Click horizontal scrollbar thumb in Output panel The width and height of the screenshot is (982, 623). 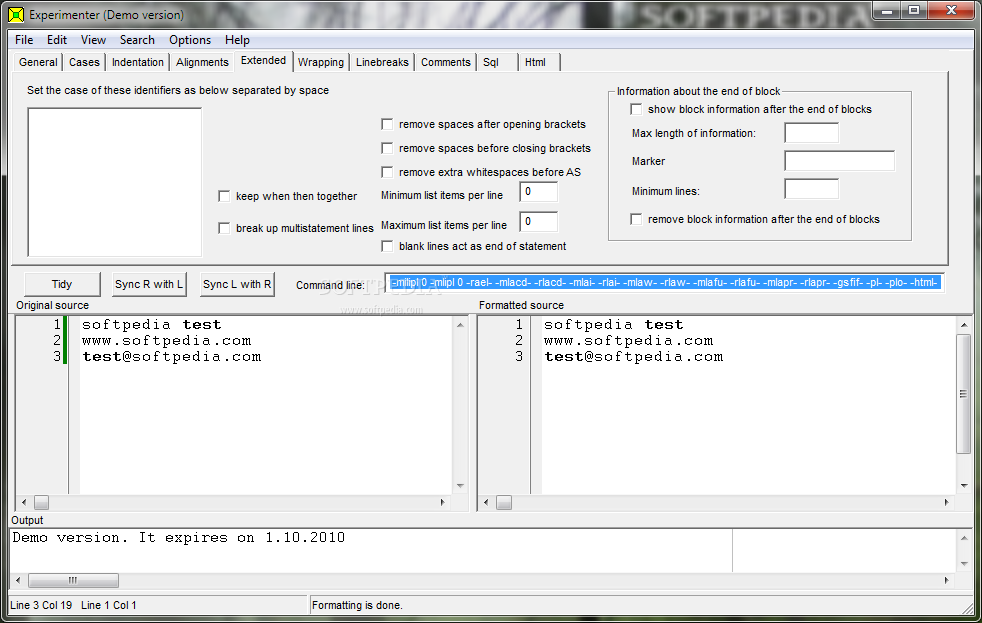(x=73, y=580)
